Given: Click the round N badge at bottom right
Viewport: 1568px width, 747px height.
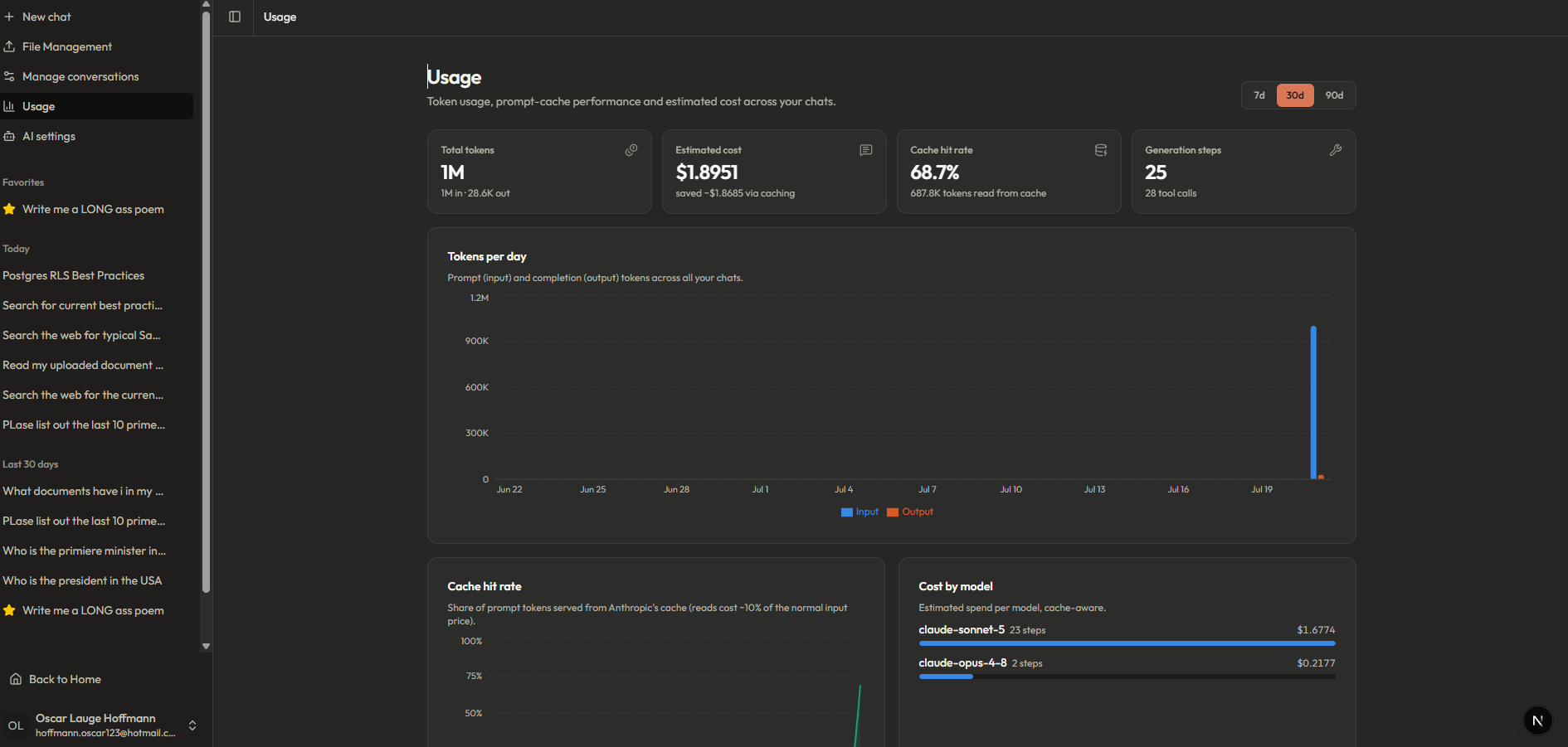Looking at the screenshot, I should [1537, 720].
